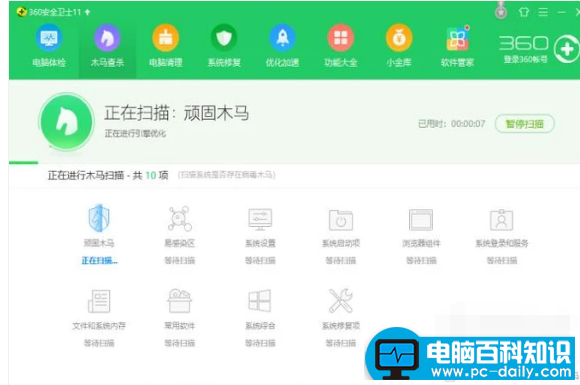This screenshot has width=580, height=385.
Task: Select the 系统综合 Windows logo icon
Action: (260, 301)
